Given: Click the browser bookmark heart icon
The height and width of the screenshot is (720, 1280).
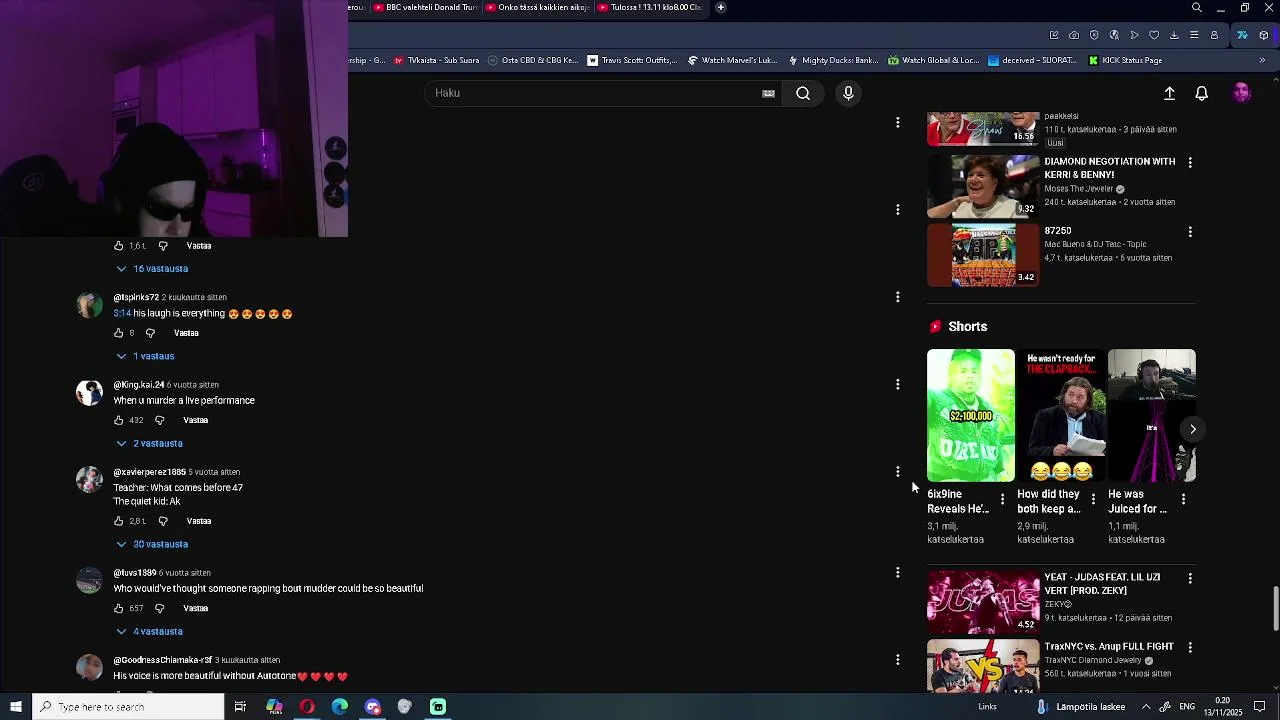Looking at the screenshot, I should tap(1154, 35).
